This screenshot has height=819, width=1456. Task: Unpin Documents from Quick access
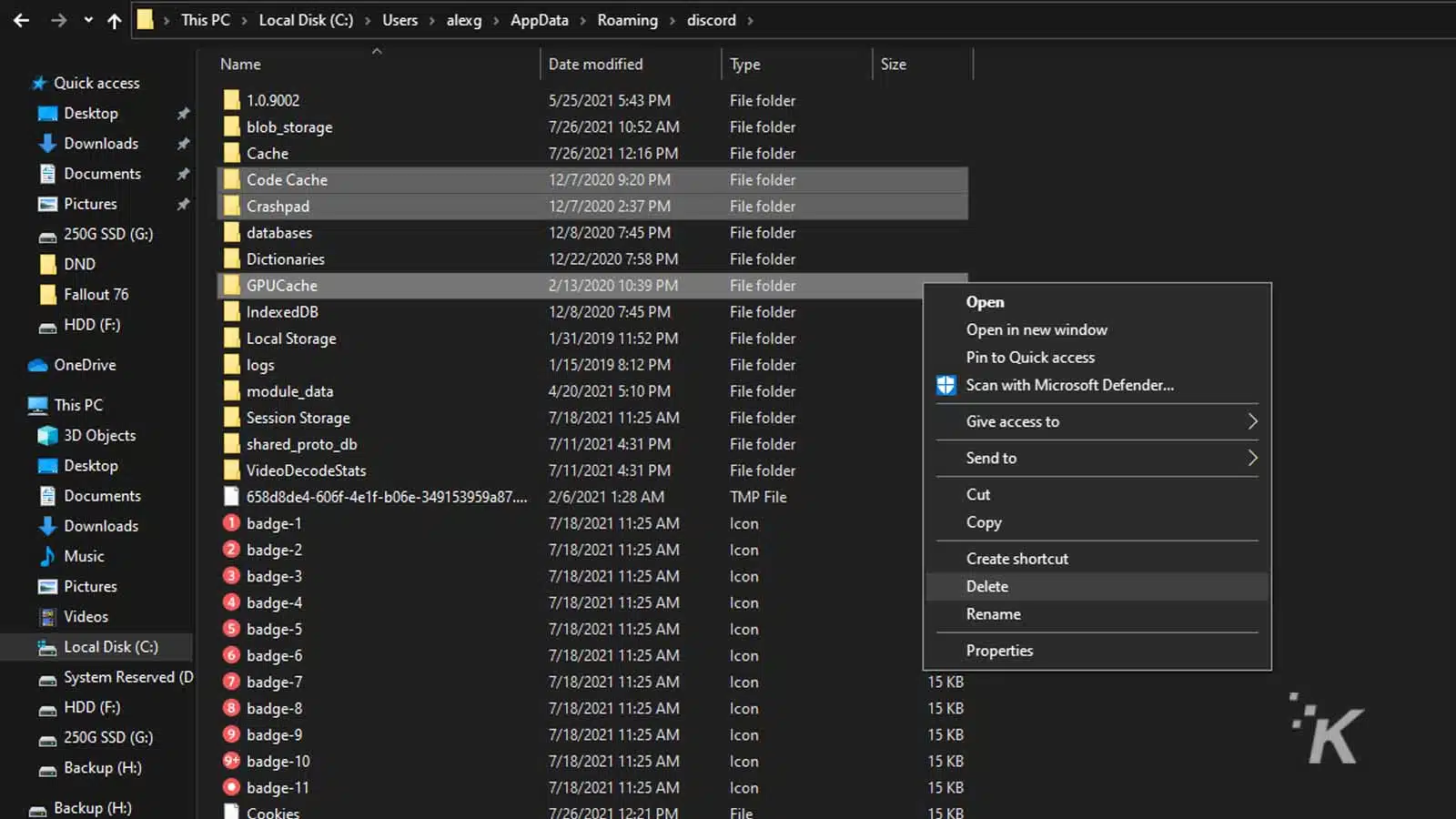point(183,173)
